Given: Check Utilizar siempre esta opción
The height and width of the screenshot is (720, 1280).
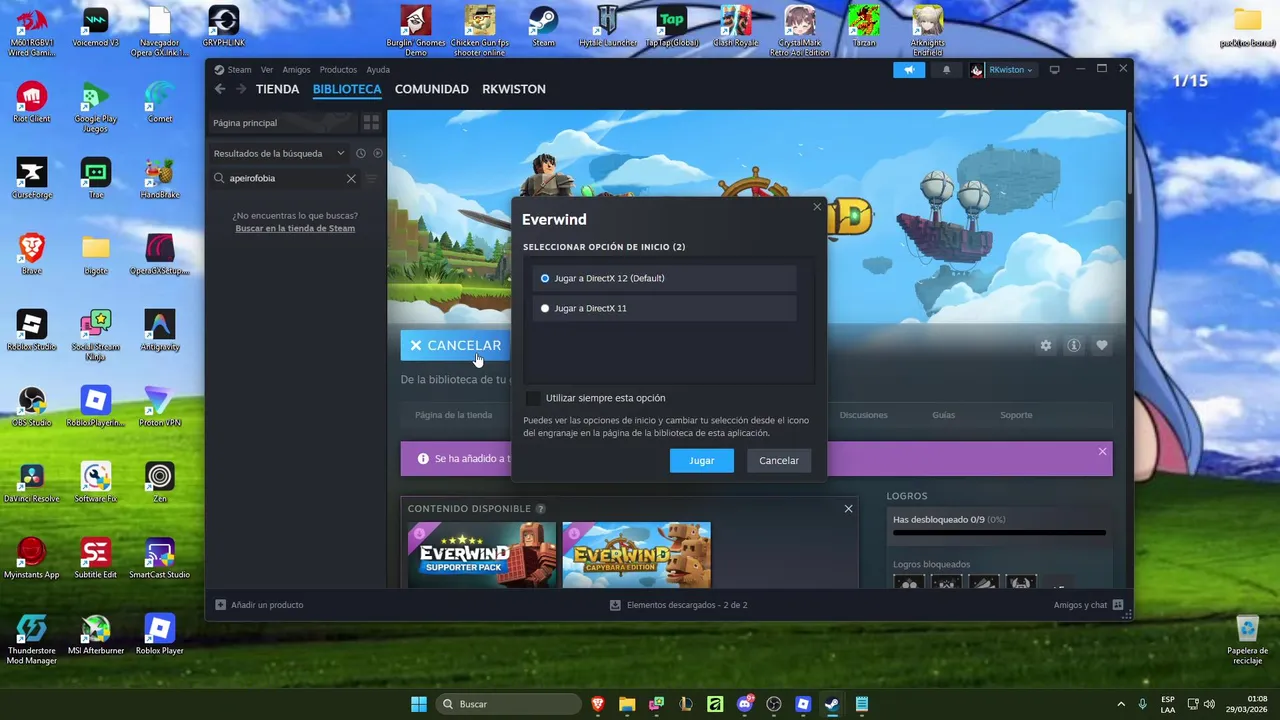Looking at the screenshot, I should [533, 398].
